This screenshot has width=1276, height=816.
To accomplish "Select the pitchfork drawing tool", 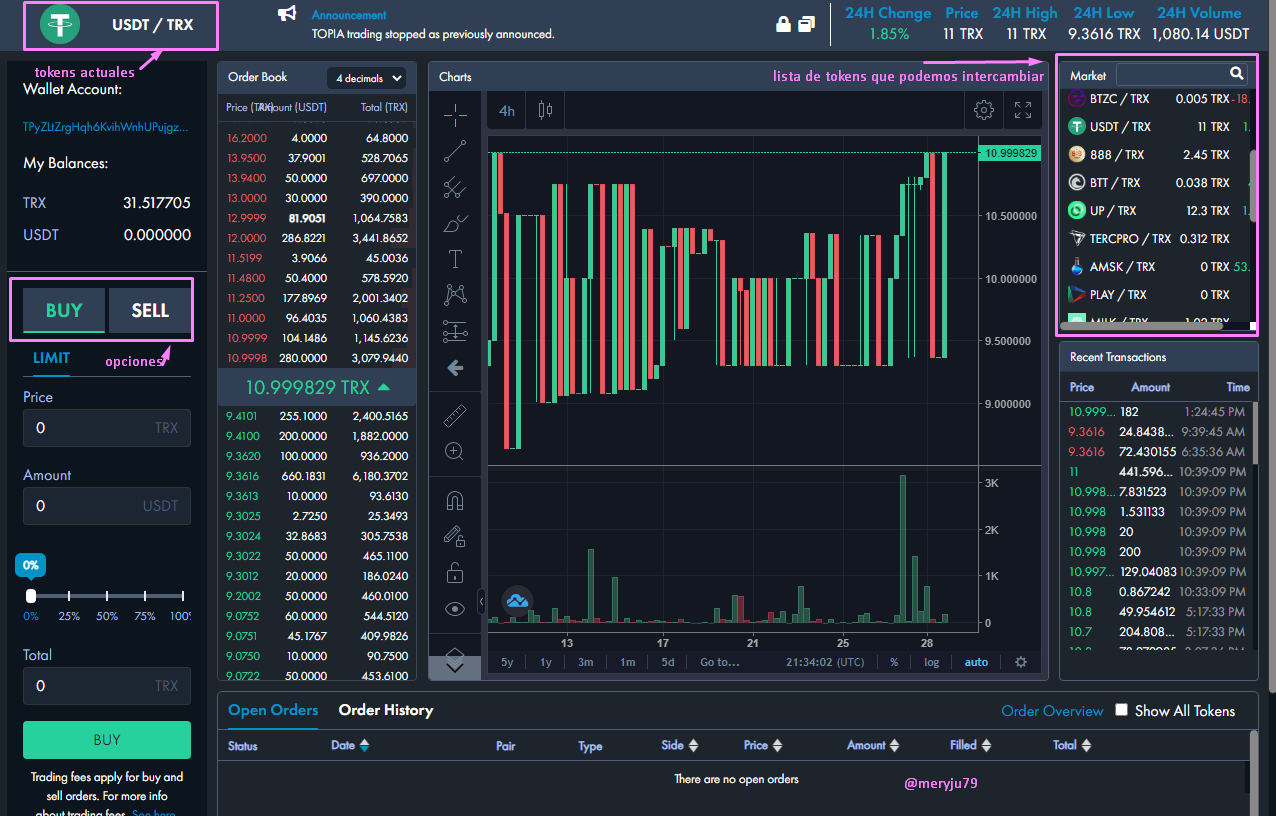I will tap(455, 186).
